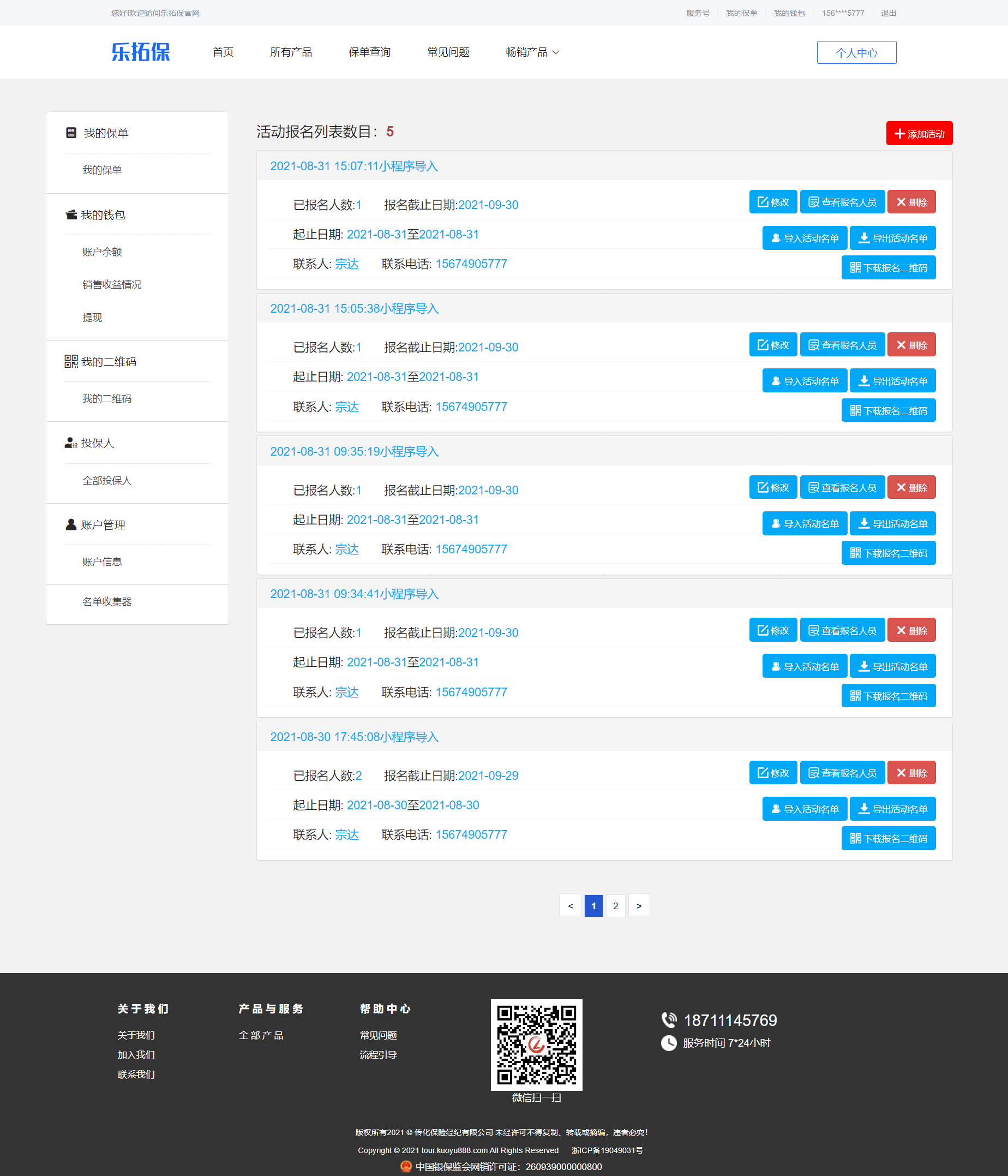Viewport: 1008px width, 1176px height.
Task: Click the 乐拓保 logo
Action: pos(141,52)
